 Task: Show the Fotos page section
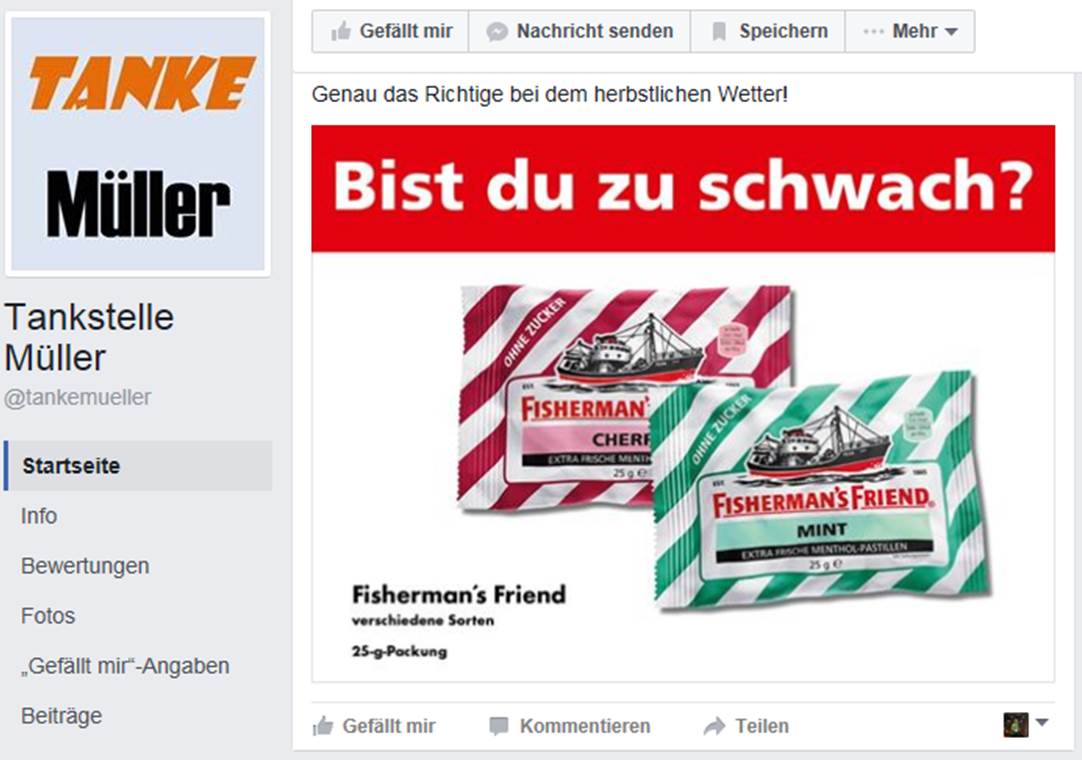[x=48, y=616]
